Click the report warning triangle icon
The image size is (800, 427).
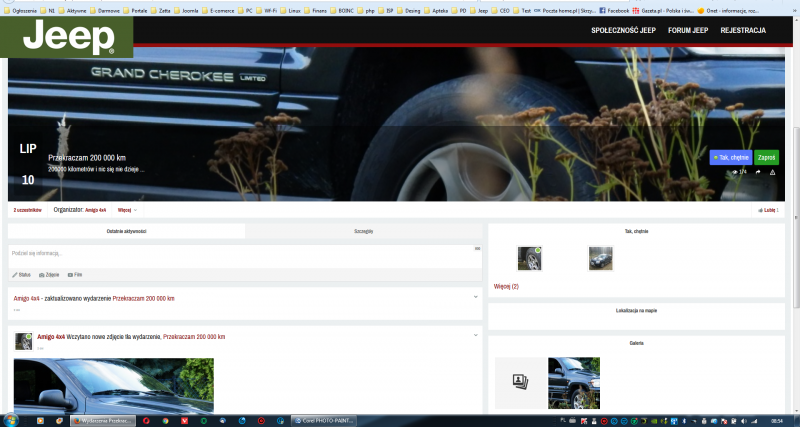(x=772, y=172)
